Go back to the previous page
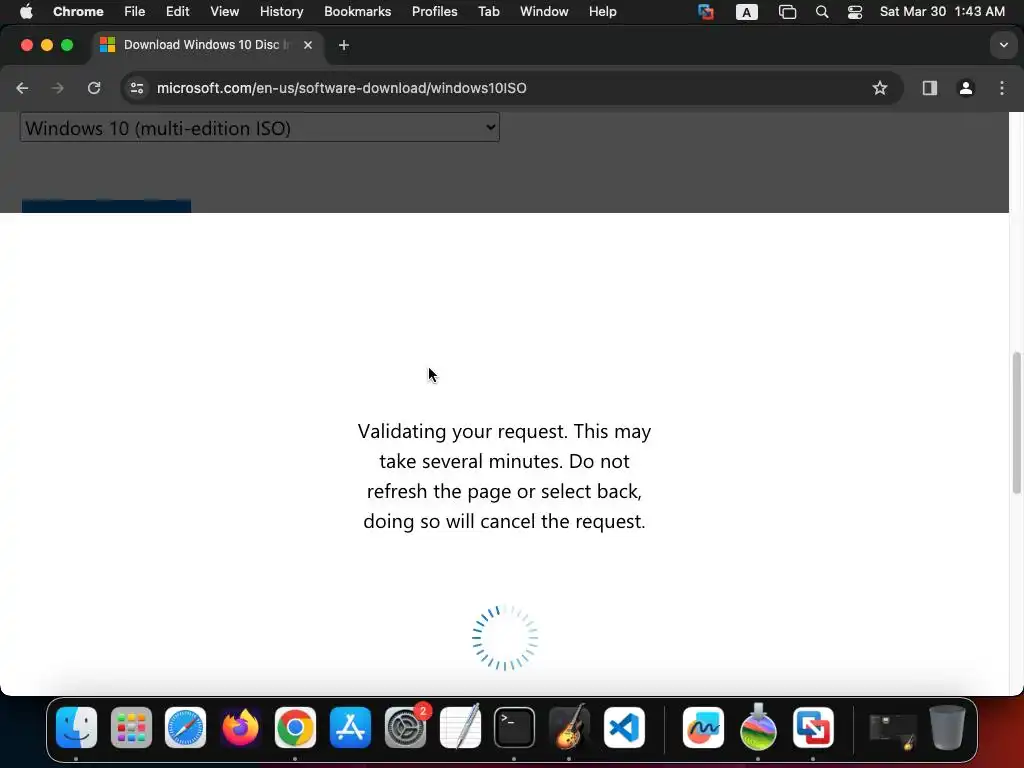 tap(22, 88)
